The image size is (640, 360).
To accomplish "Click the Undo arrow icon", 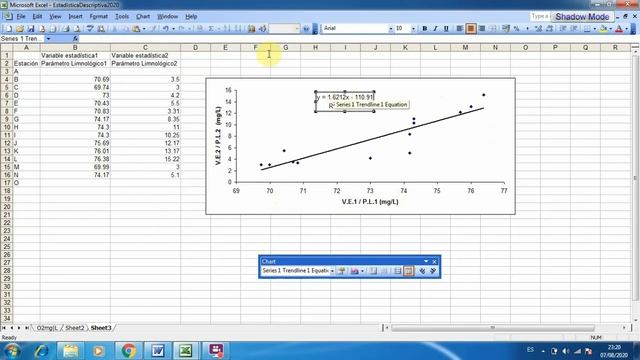I will coord(165,29).
